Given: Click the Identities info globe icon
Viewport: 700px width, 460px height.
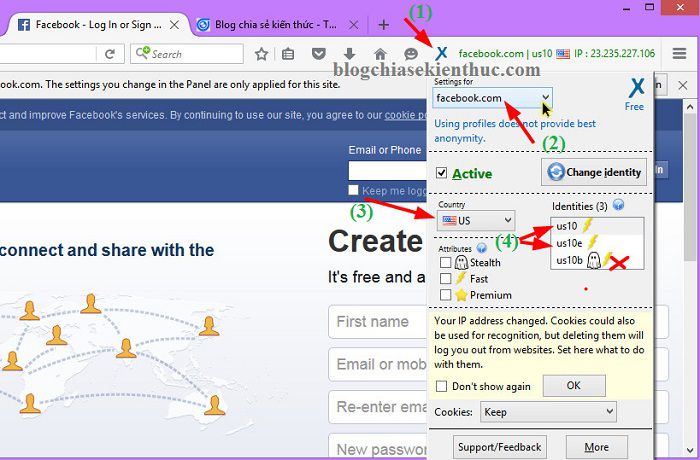Looking at the screenshot, I should [x=618, y=205].
